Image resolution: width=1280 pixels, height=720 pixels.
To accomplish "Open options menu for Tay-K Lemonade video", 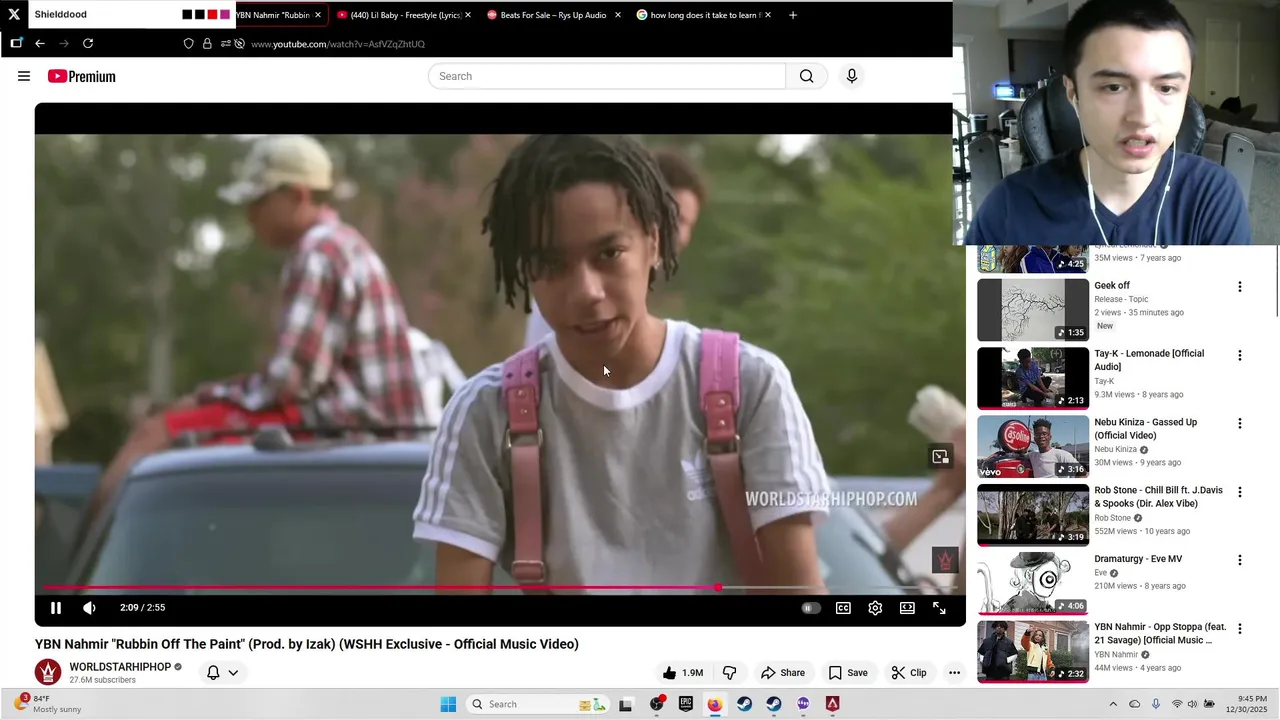I will point(1240,355).
